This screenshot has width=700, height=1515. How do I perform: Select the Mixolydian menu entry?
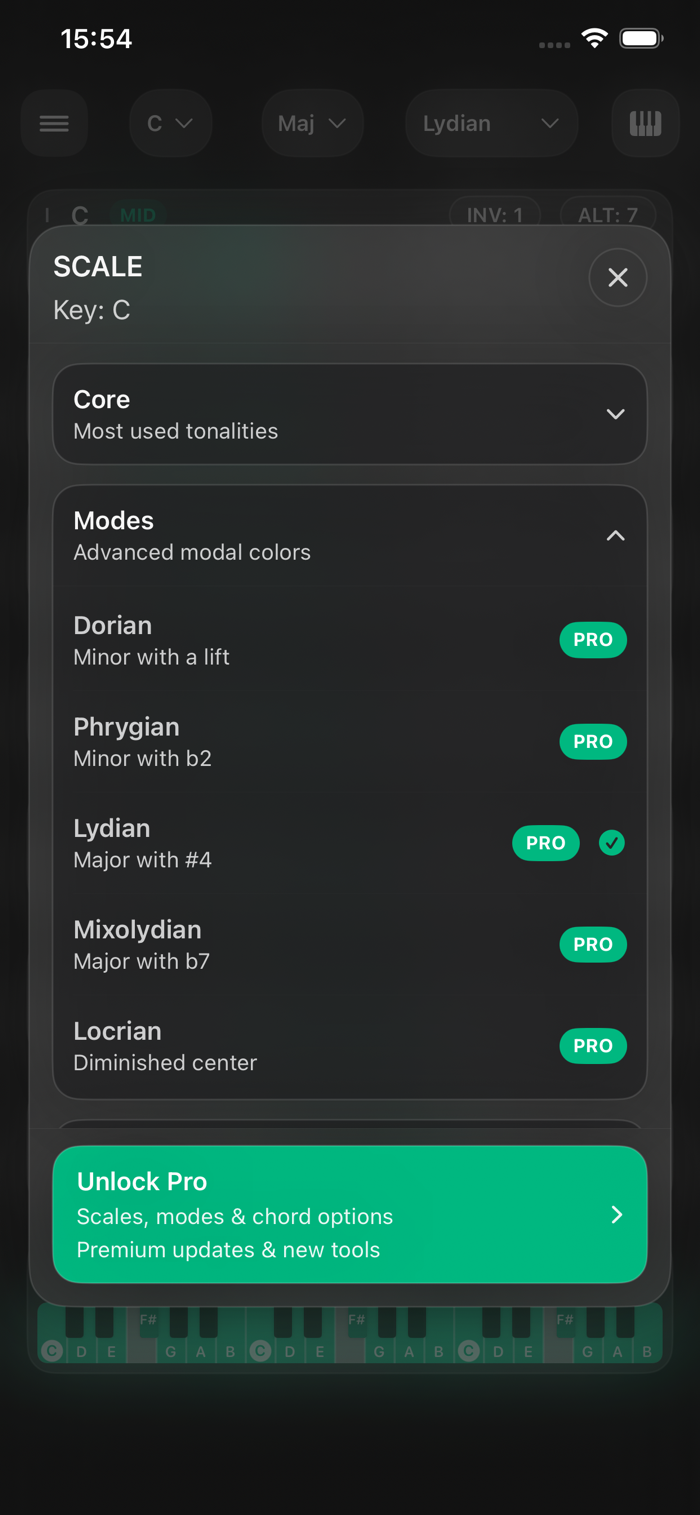250,945
